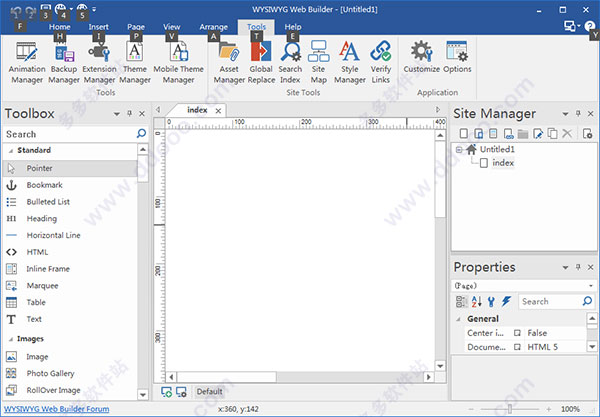This screenshot has height=417, width=600.
Task: Open the Asset Manager
Action: (x=229, y=63)
